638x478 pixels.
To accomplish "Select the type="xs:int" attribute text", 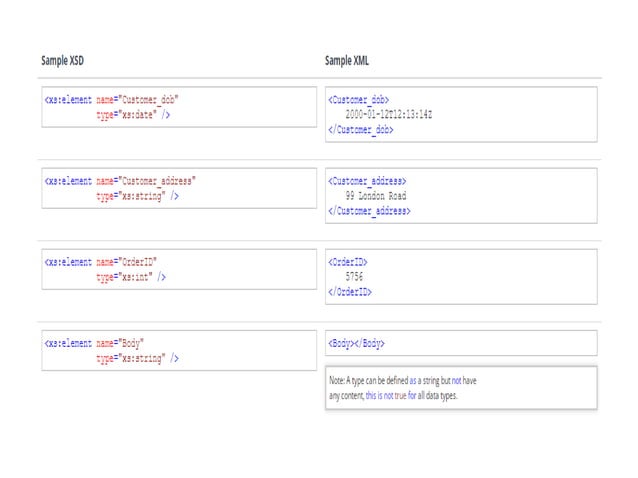I will click(x=124, y=277).
